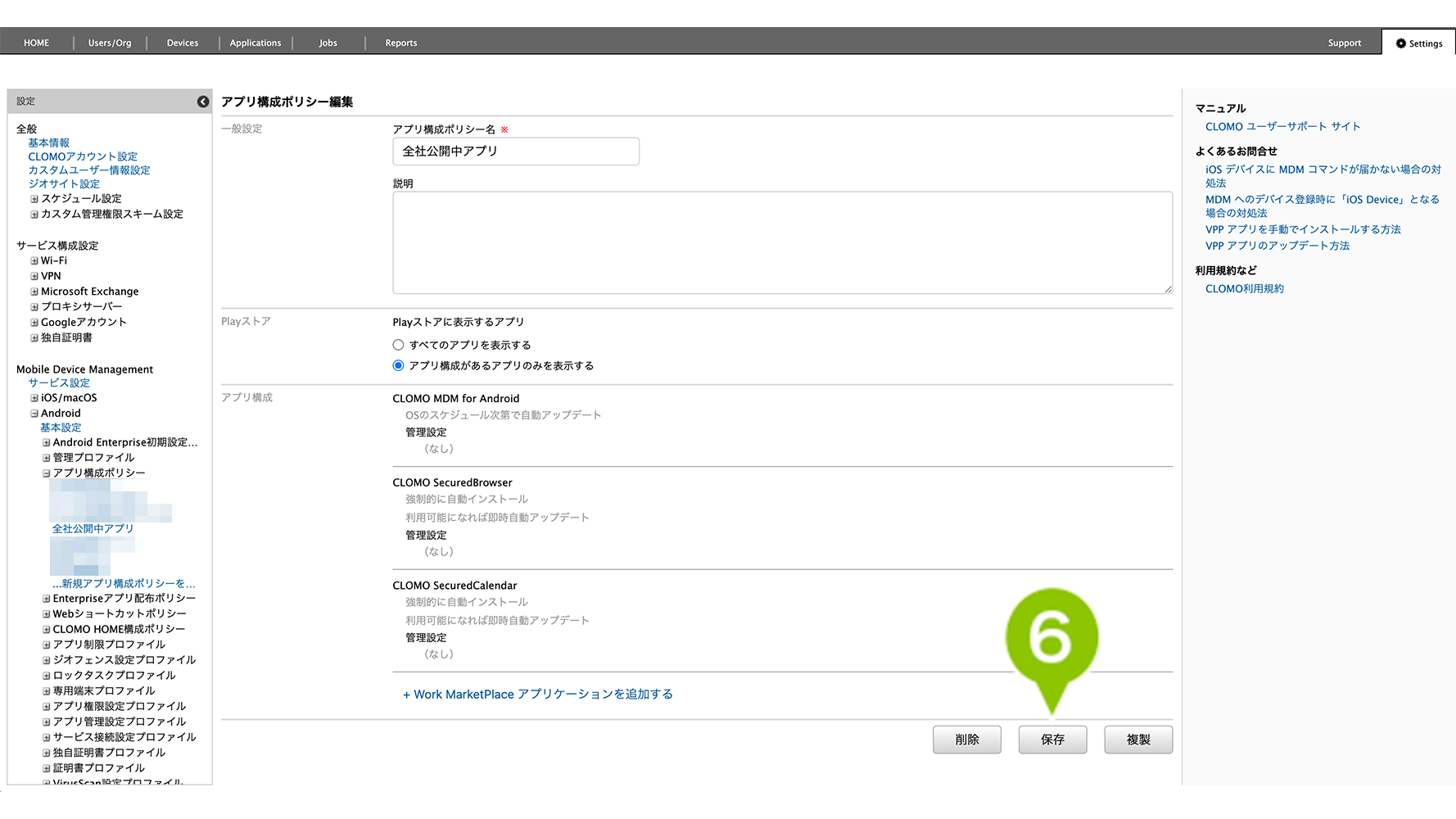The height and width of the screenshot is (819, 1456).
Task: Open the Support menu item
Action: 1345,43
